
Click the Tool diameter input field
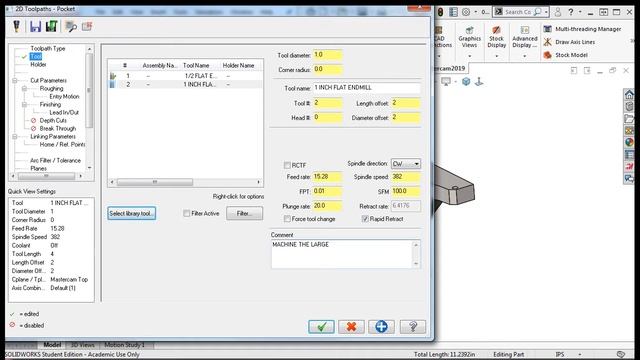tap(327, 55)
